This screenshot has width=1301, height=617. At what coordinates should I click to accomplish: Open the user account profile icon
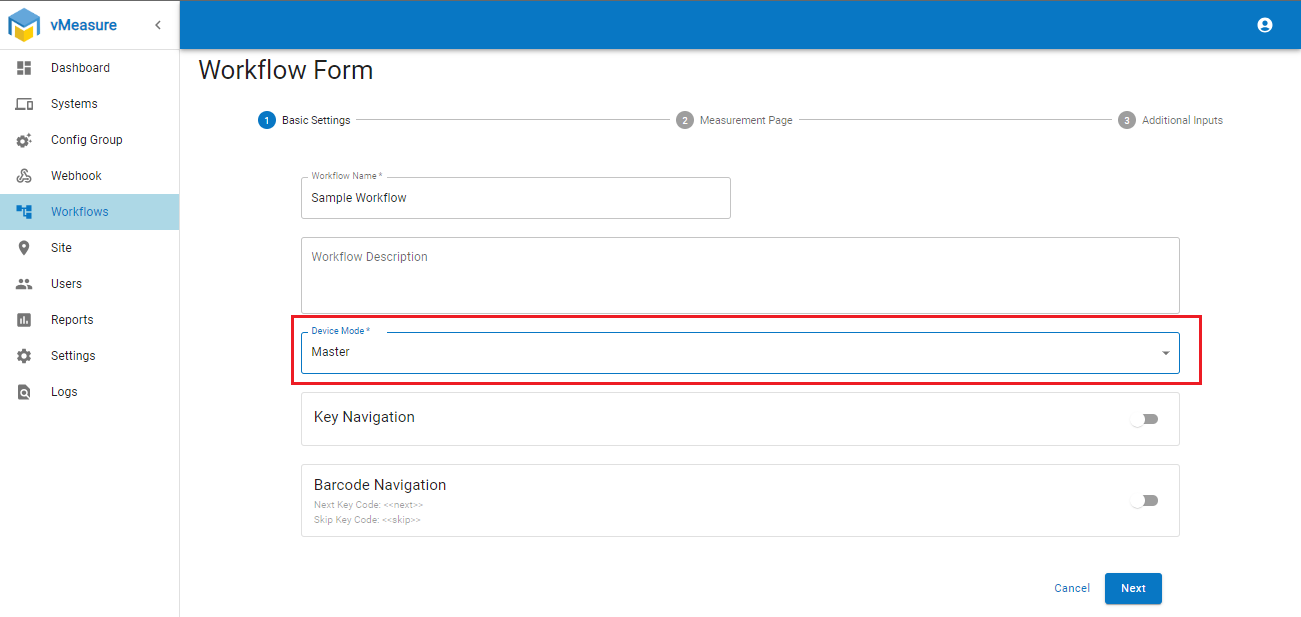coord(1265,25)
